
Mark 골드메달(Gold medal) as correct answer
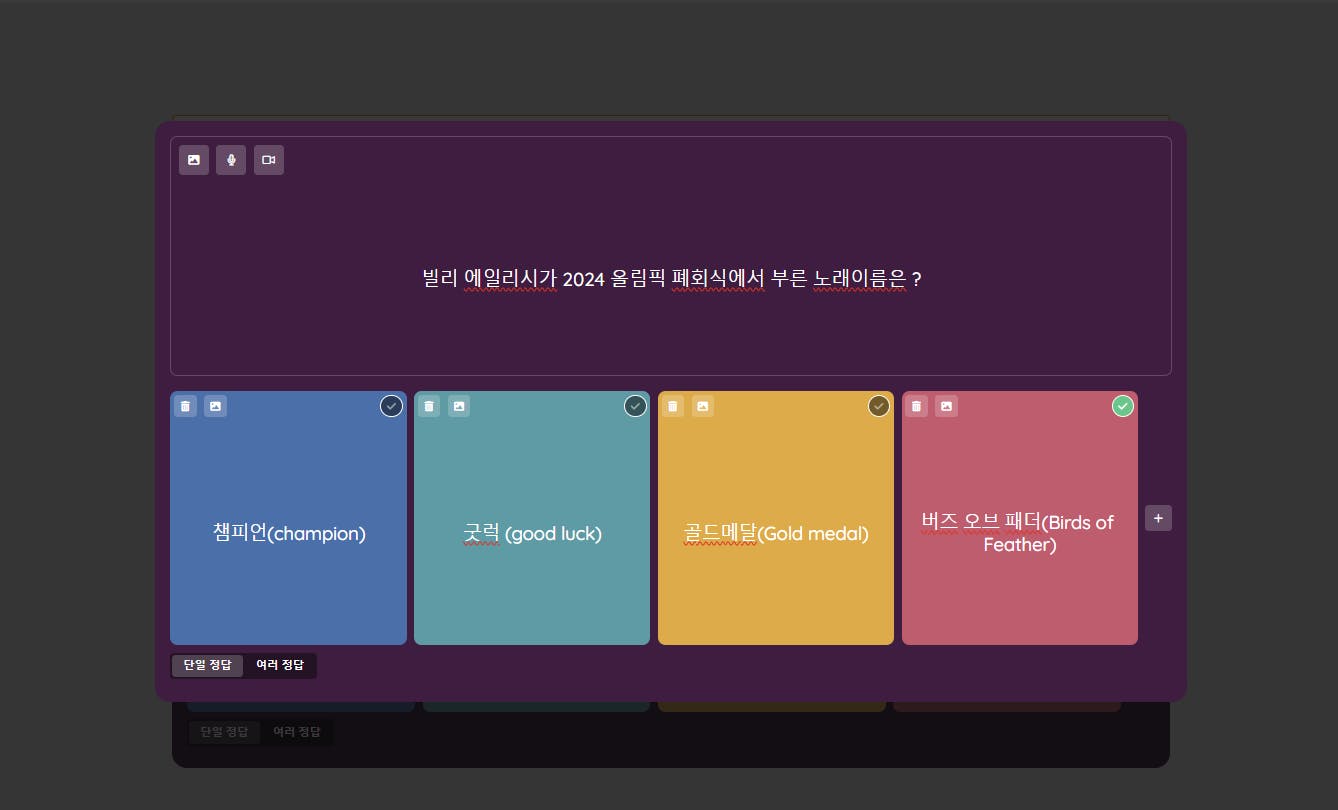[879, 406]
